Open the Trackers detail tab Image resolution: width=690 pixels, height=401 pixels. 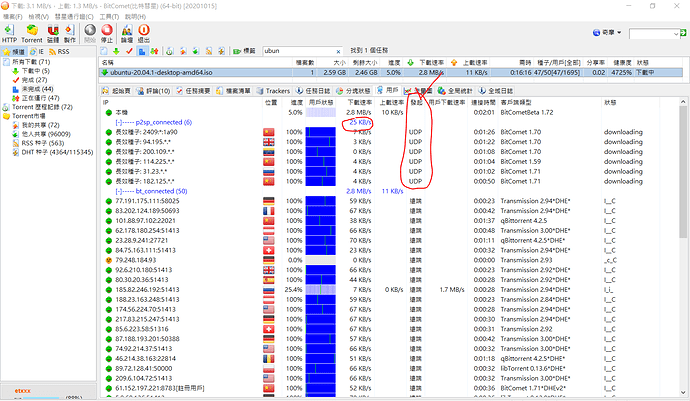tap(274, 91)
